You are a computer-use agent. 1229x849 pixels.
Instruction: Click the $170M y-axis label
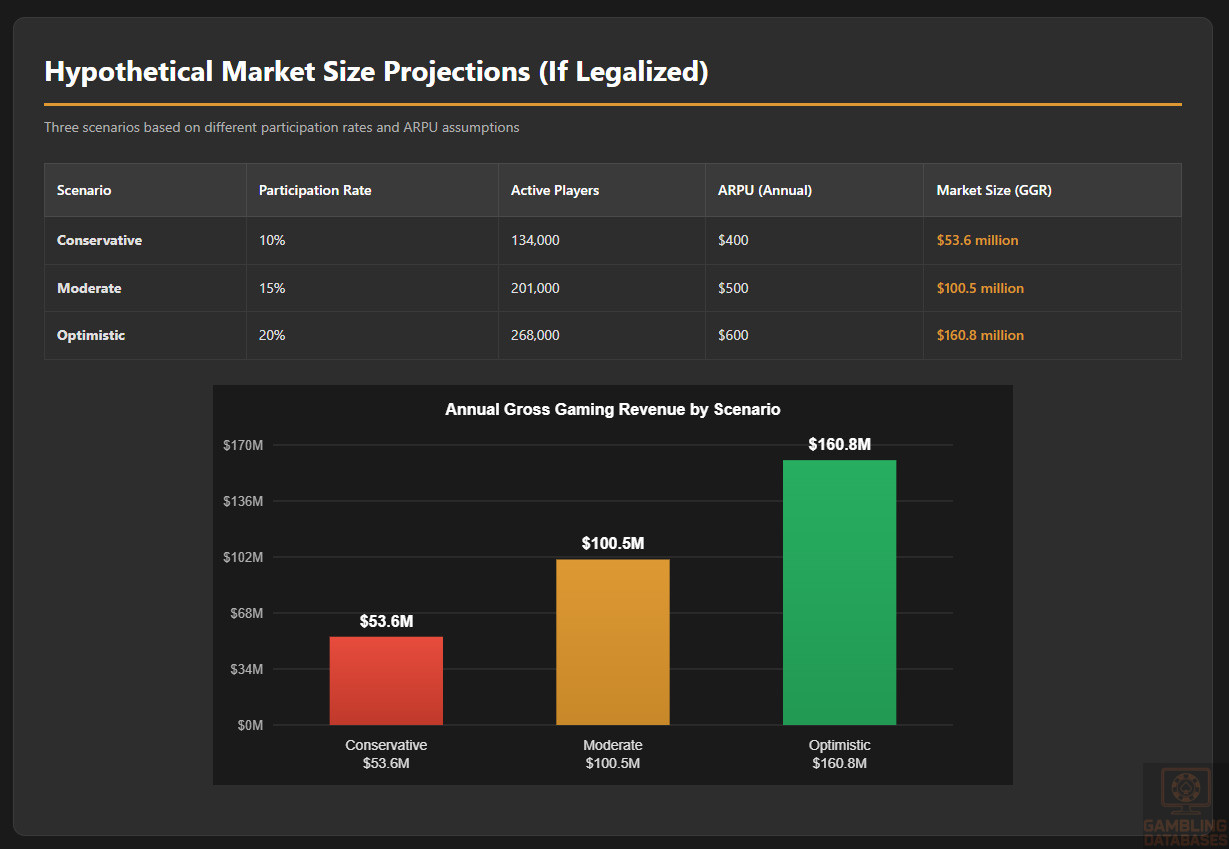pyautogui.click(x=243, y=445)
